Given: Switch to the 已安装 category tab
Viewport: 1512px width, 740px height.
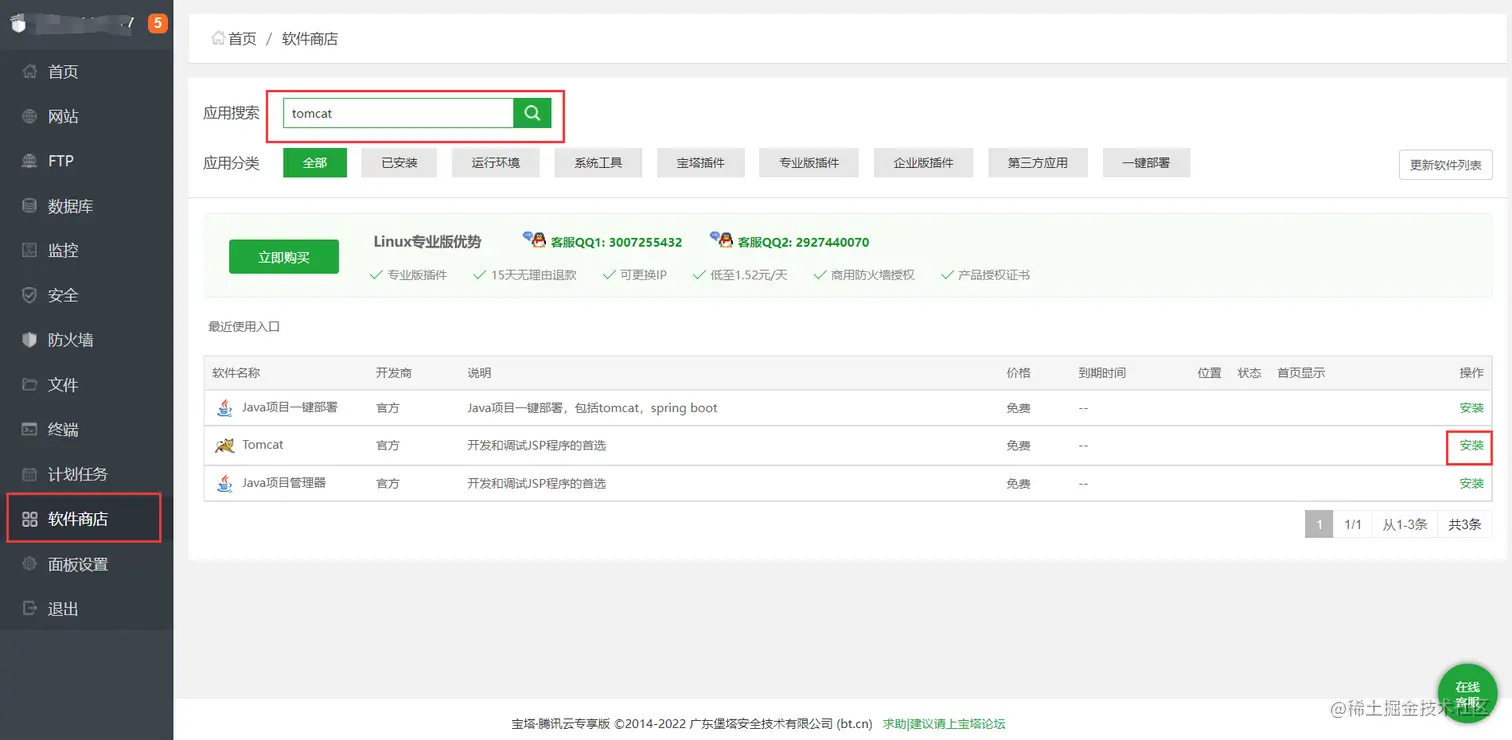Looking at the screenshot, I should click(399, 163).
